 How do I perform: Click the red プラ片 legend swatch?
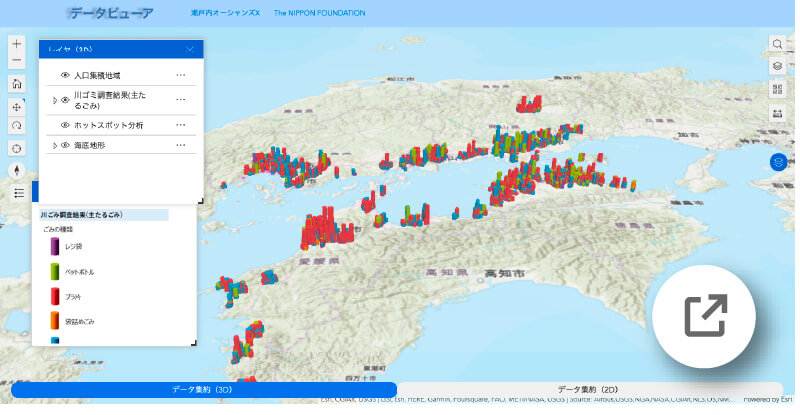pyautogui.click(x=54, y=297)
